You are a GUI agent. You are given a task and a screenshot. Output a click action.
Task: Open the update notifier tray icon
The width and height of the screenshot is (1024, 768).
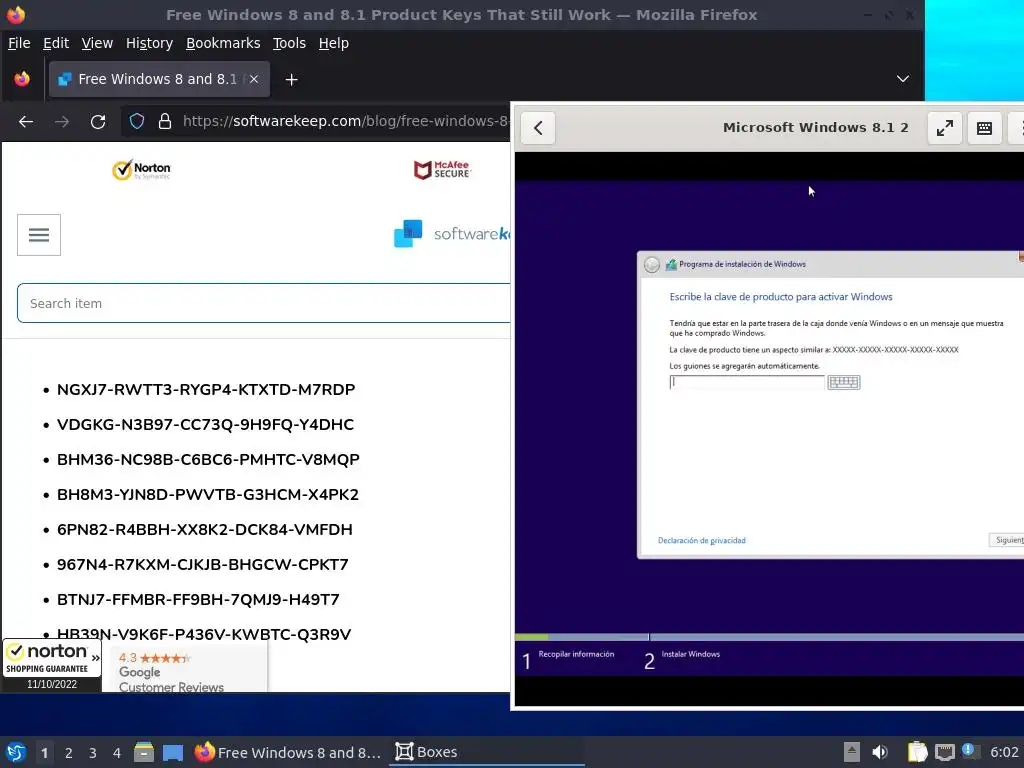(970, 752)
